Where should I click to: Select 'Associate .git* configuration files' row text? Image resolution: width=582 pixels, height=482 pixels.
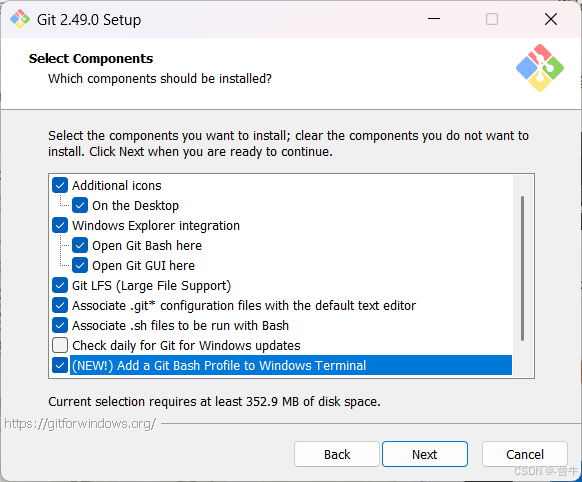[244, 305]
